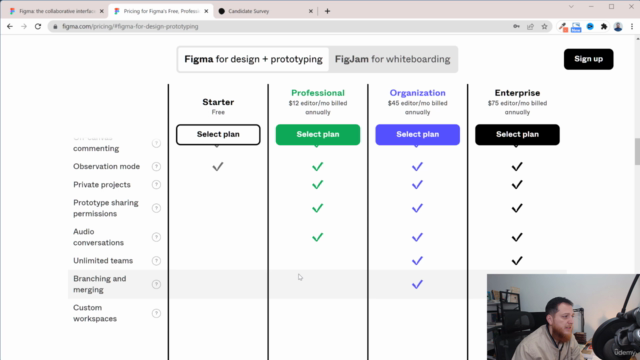Click the Prototype sharing permissions label
Viewport: 640px width, 360px height.
click(106, 208)
